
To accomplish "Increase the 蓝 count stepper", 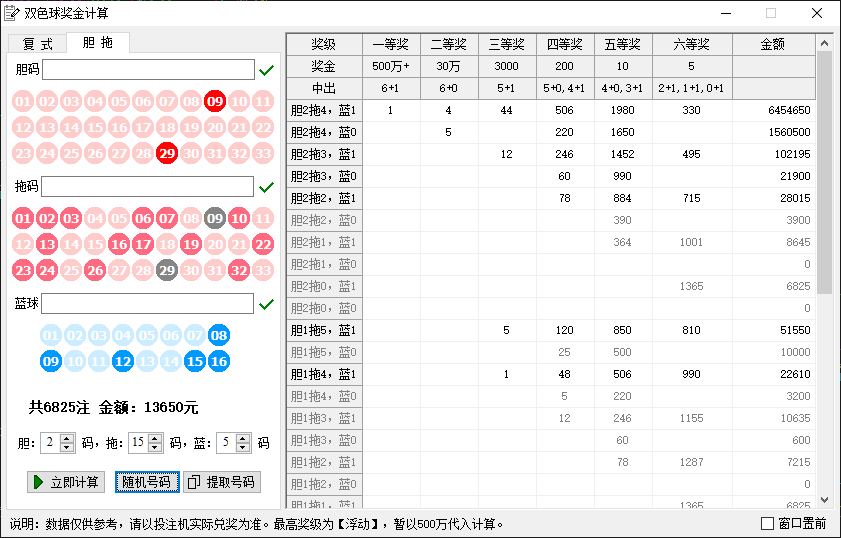I will [x=245, y=438].
